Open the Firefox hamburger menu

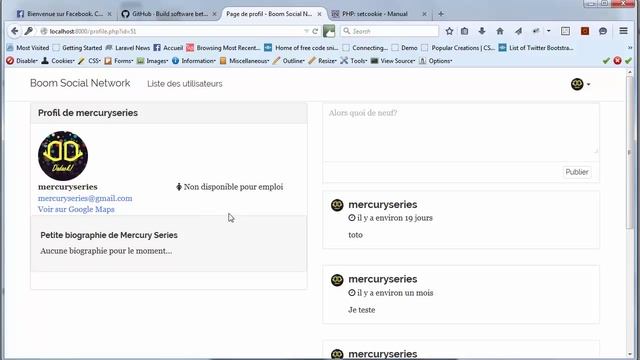[x=624, y=31]
